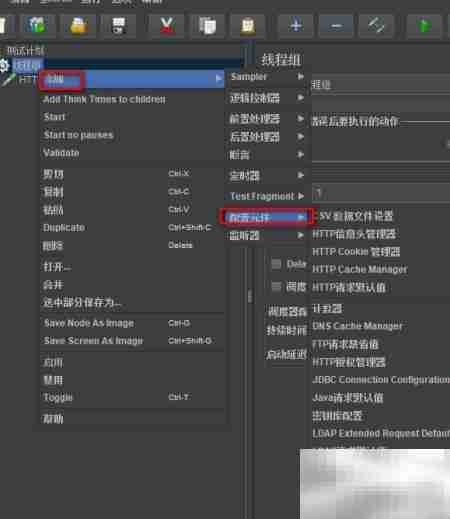Click the Open file toolbar icon

click(78, 25)
